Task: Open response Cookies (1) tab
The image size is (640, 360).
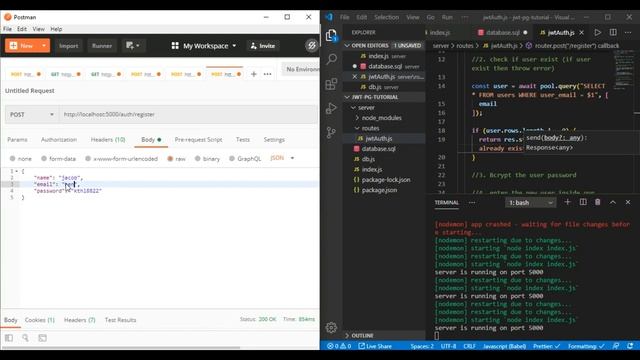Action: [40, 320]
